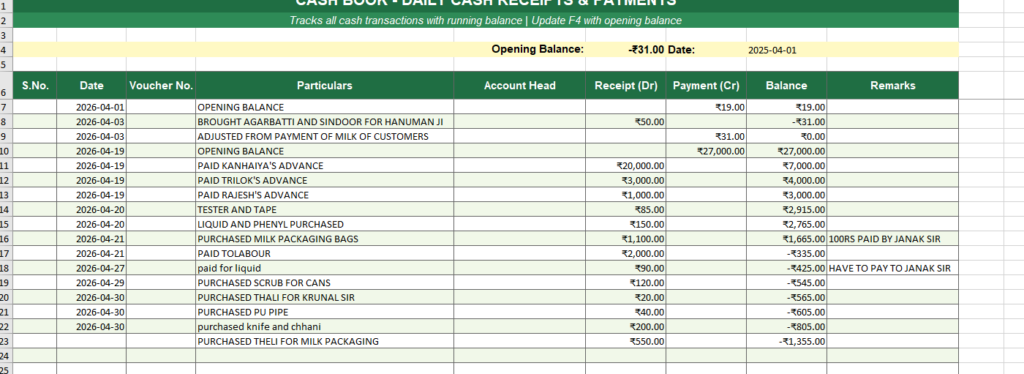
Task: Select the 'TESTER AND TAPE' entry
Action: click(x=325, y=210)
